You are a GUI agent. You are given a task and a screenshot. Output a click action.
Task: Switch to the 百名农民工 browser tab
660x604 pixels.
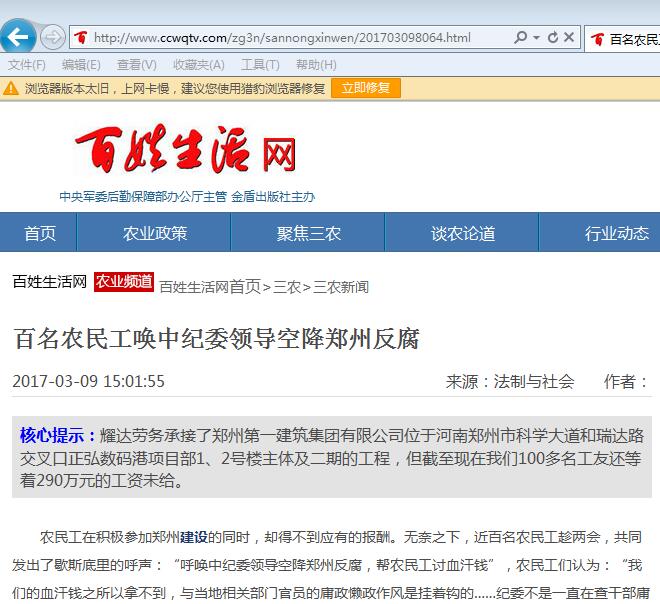click(x=625, y=39)
